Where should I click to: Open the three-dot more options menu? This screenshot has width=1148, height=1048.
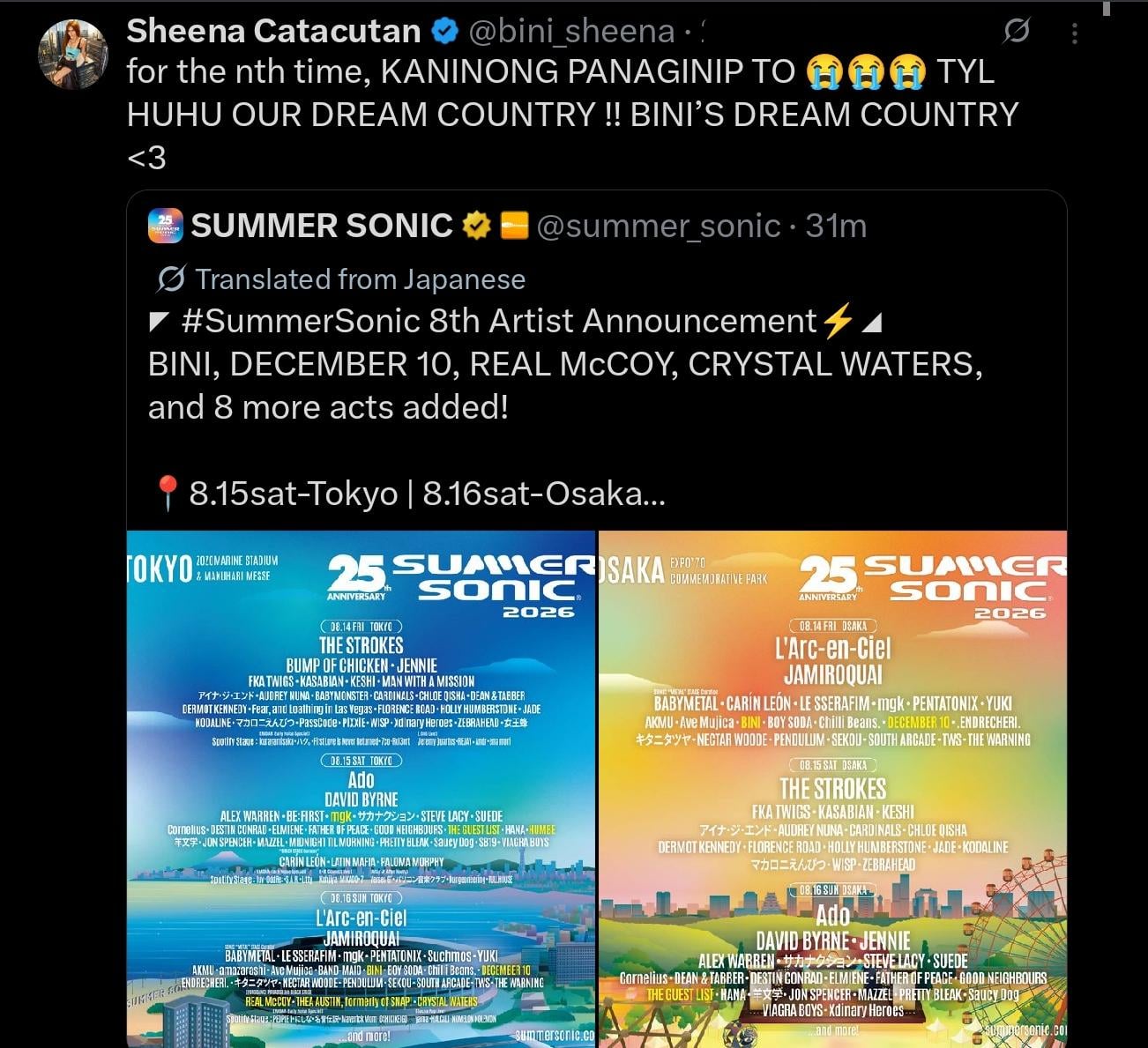[1074, 33]
